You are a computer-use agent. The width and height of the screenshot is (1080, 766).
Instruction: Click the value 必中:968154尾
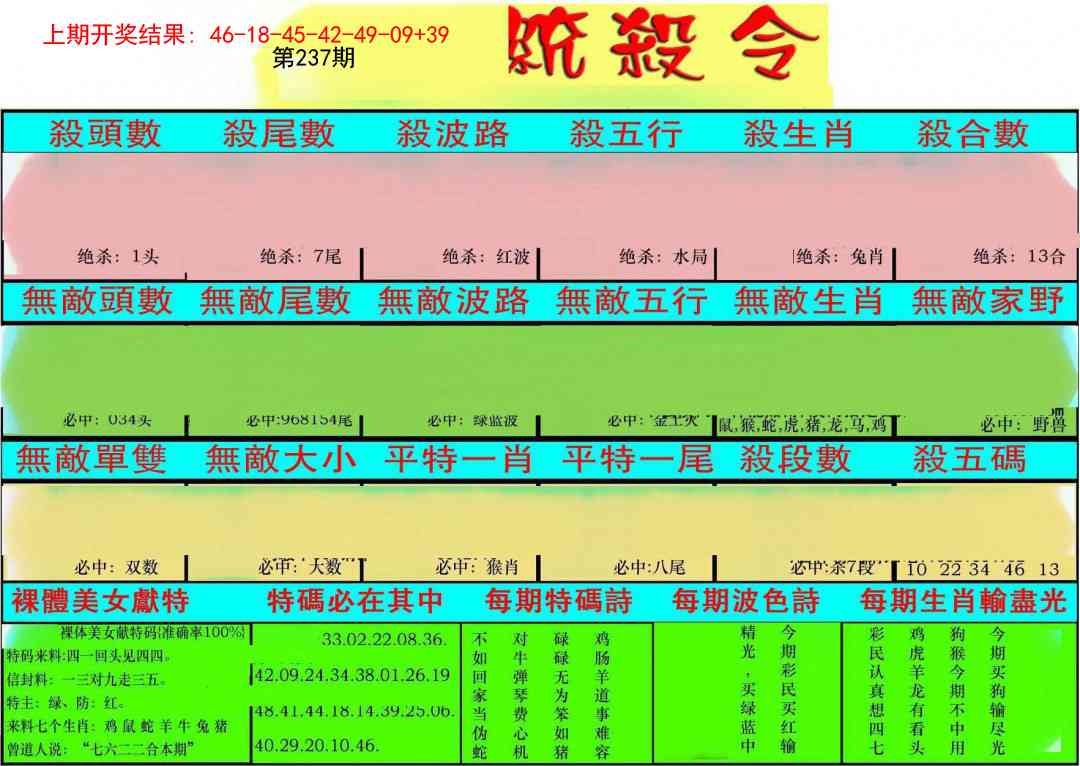(299, 420)
